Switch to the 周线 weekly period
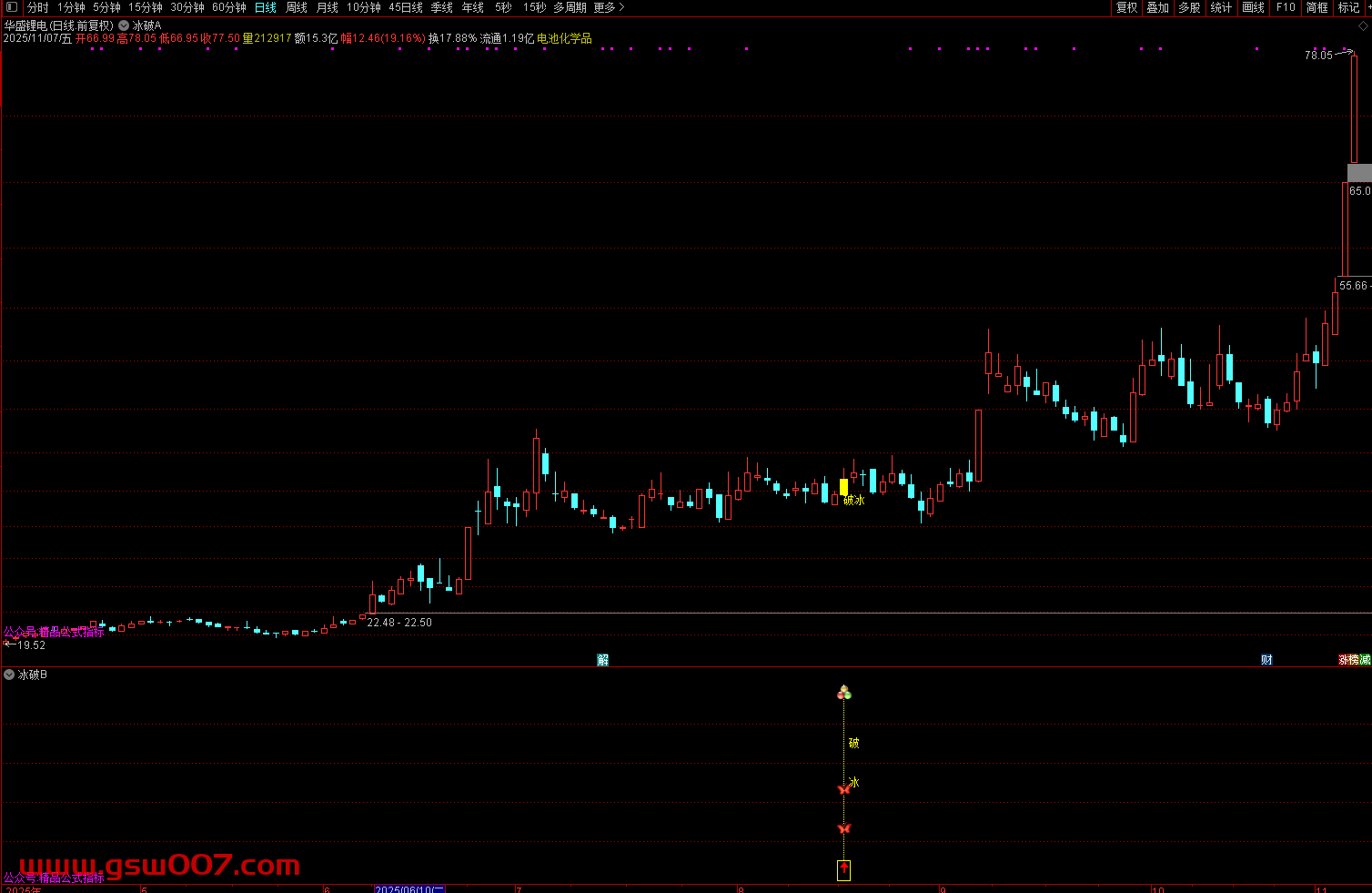The width and height of the screenshot is (1372, 893). point(297,7)
